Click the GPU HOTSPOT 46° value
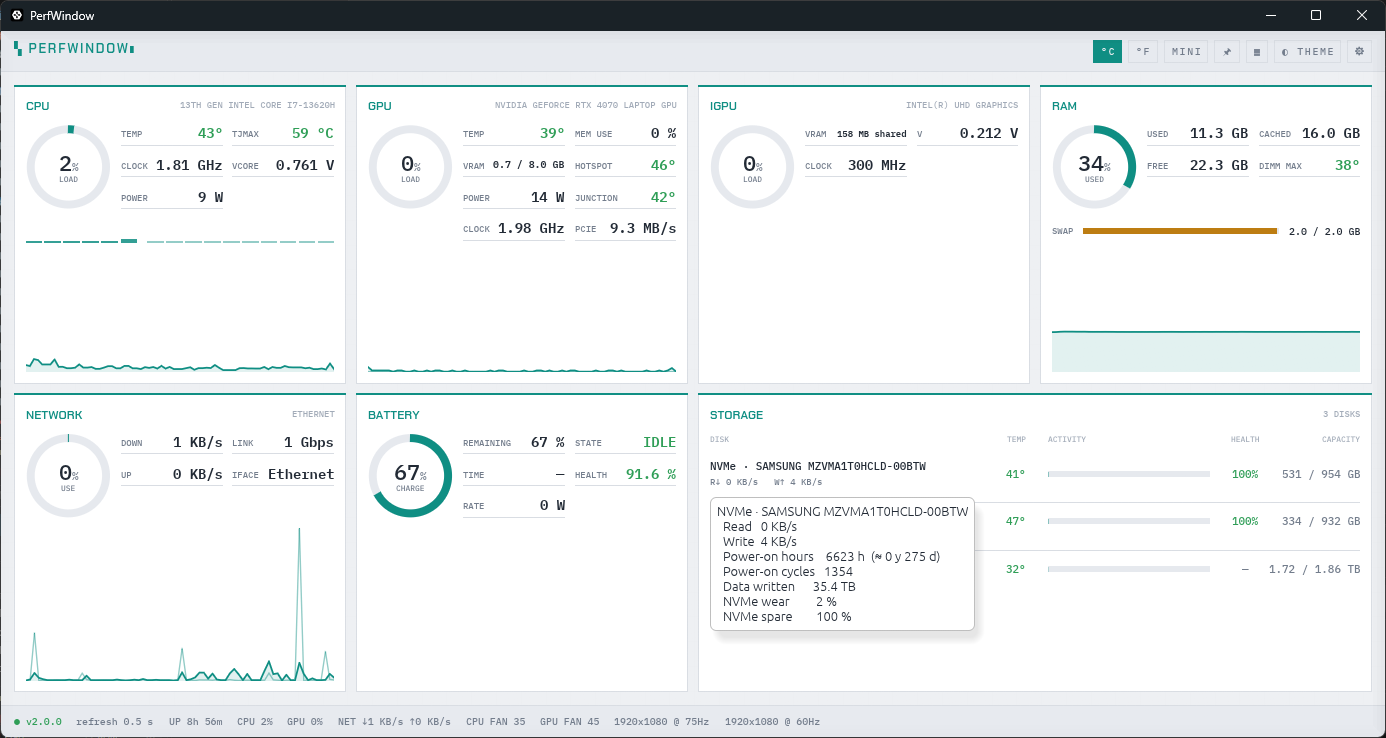This screenshot has width=1386, height=738. (663, 165)
